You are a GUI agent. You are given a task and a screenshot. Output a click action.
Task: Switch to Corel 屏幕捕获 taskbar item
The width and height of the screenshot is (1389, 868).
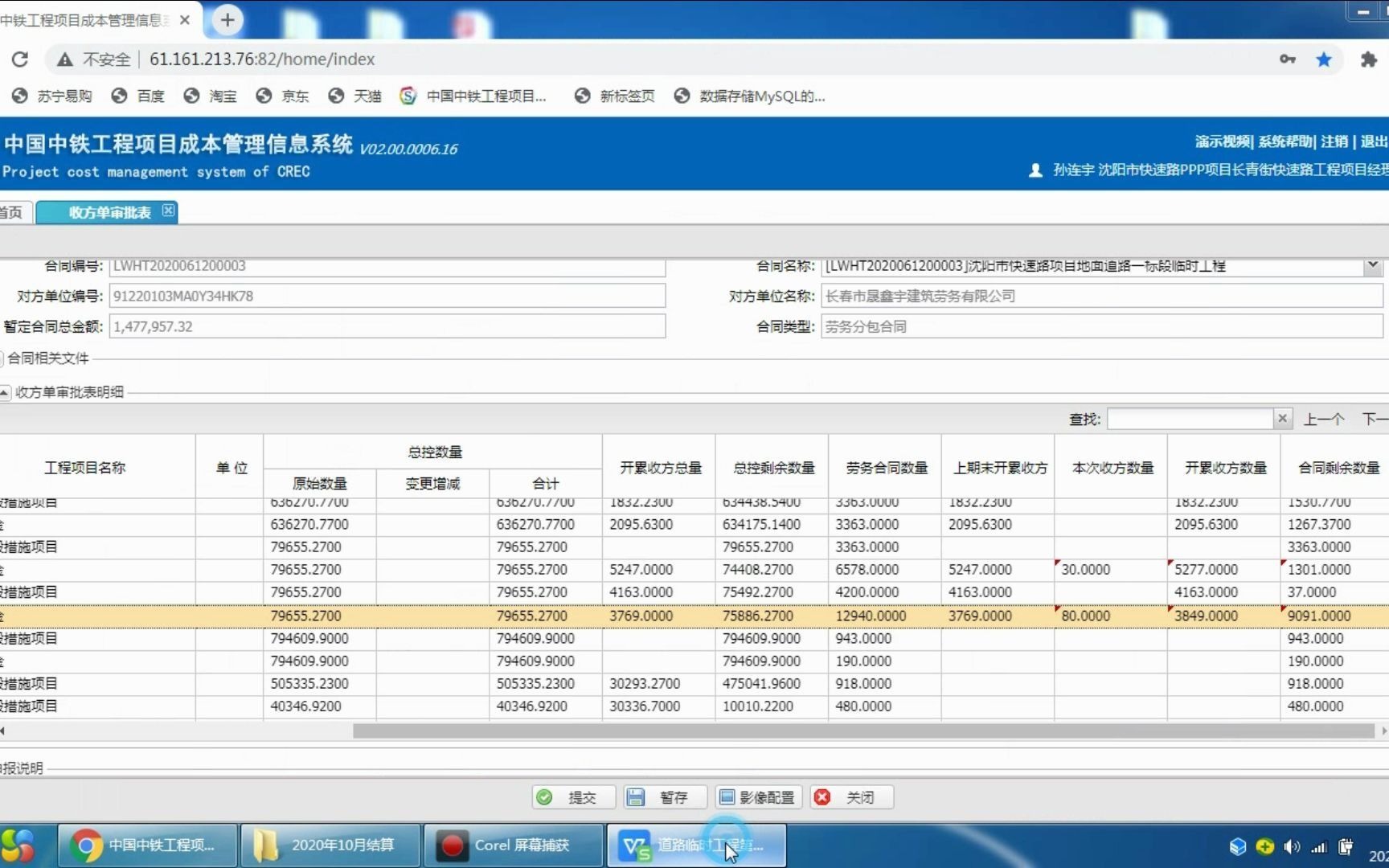514,845
